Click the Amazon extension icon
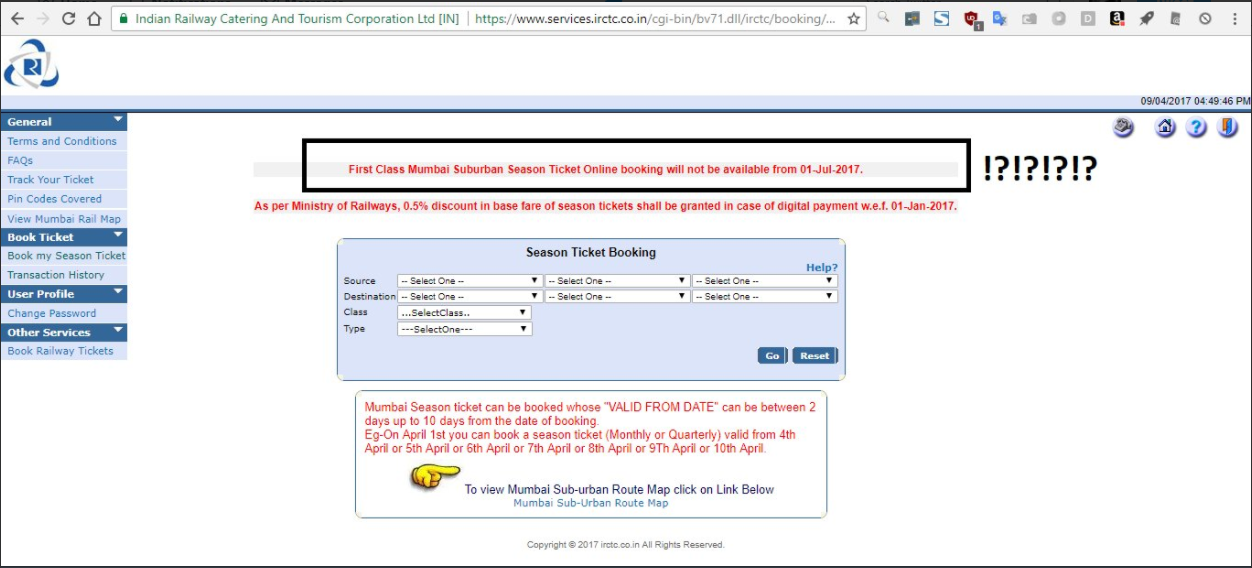This screenshot has height=568, width=1252. pos(1117,19)
